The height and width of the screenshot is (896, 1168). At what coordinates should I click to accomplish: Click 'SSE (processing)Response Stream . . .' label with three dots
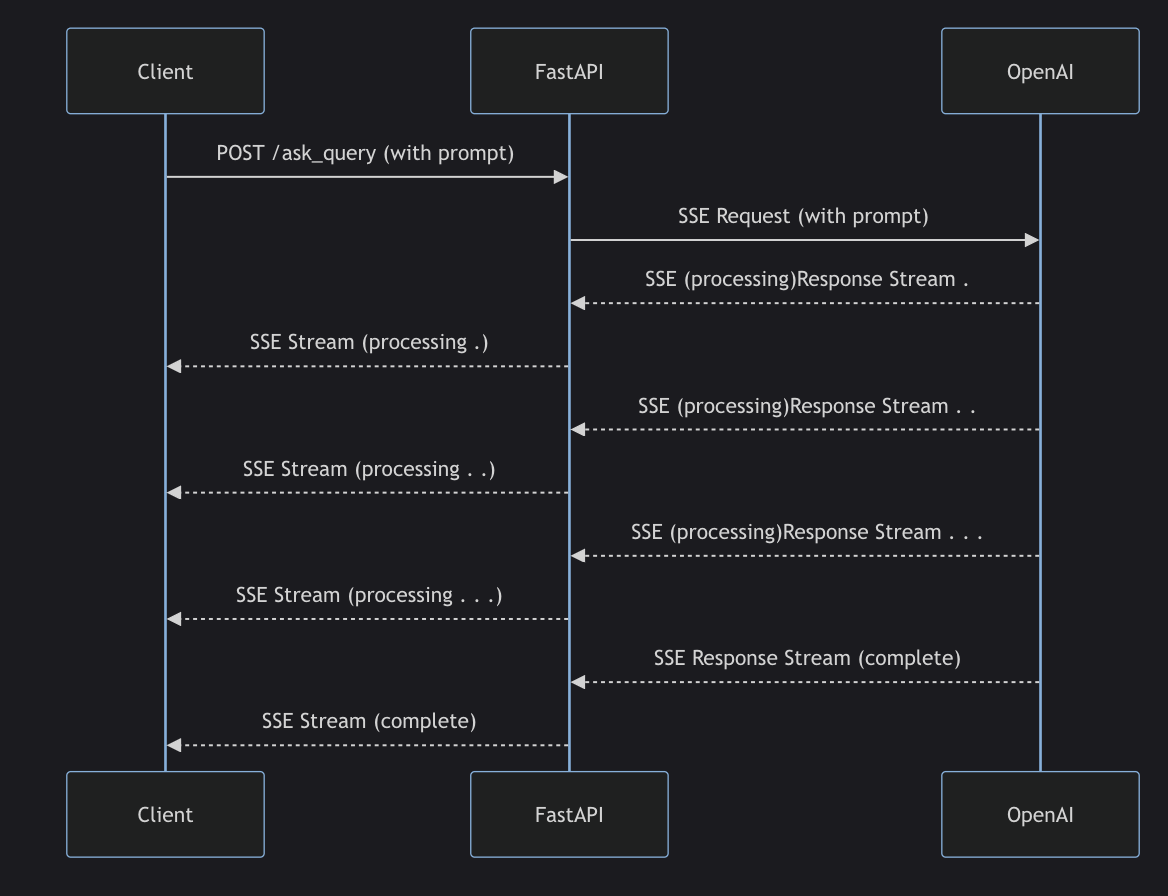(806, 532)
